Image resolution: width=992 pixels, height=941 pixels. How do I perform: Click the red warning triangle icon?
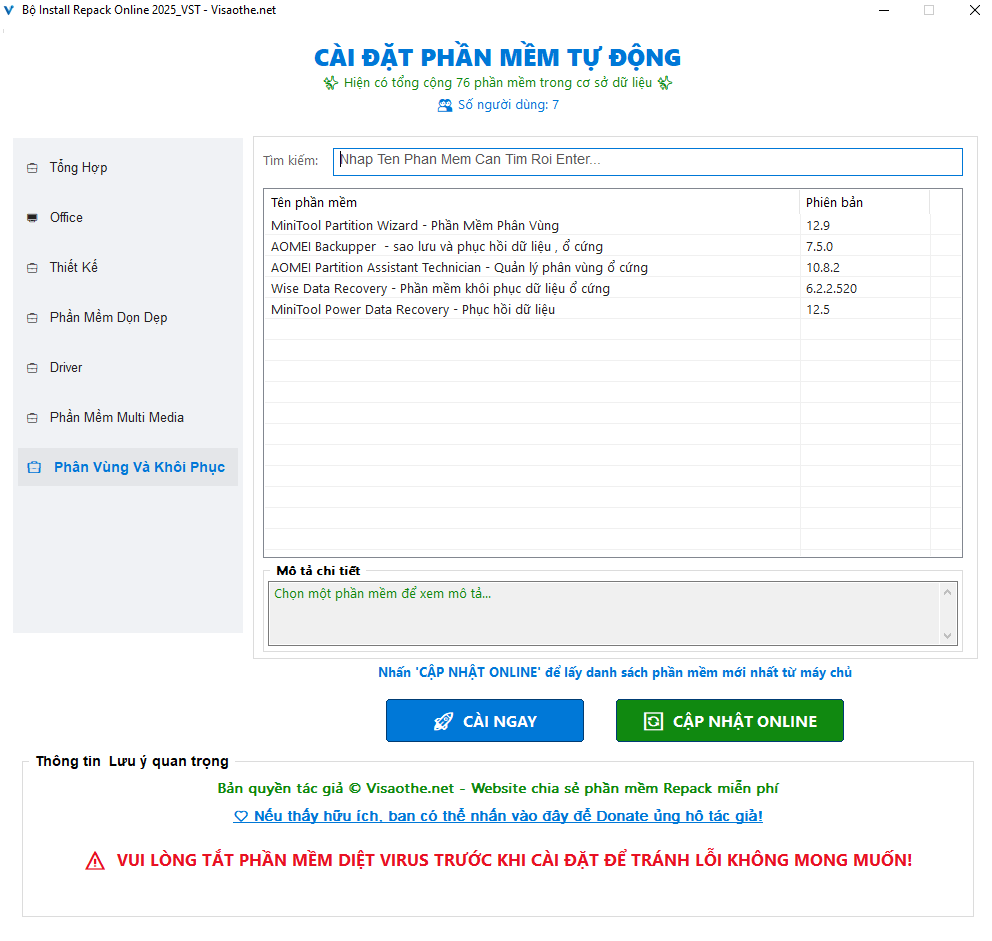(x=95, y=861)
